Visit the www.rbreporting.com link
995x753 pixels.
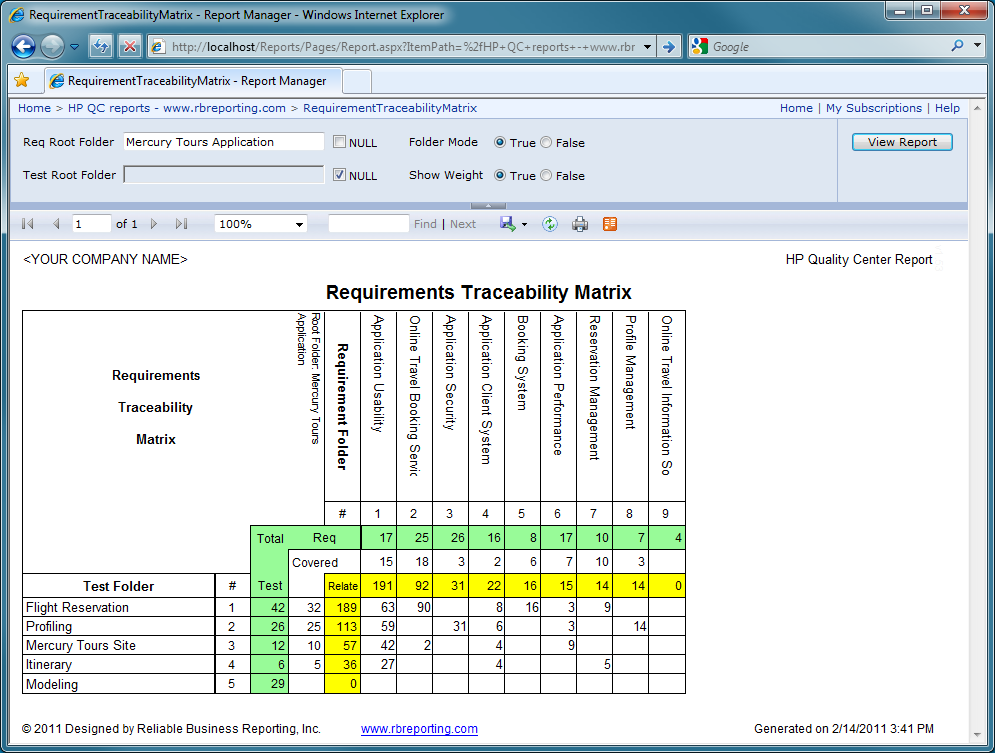[x=419, y=729]
